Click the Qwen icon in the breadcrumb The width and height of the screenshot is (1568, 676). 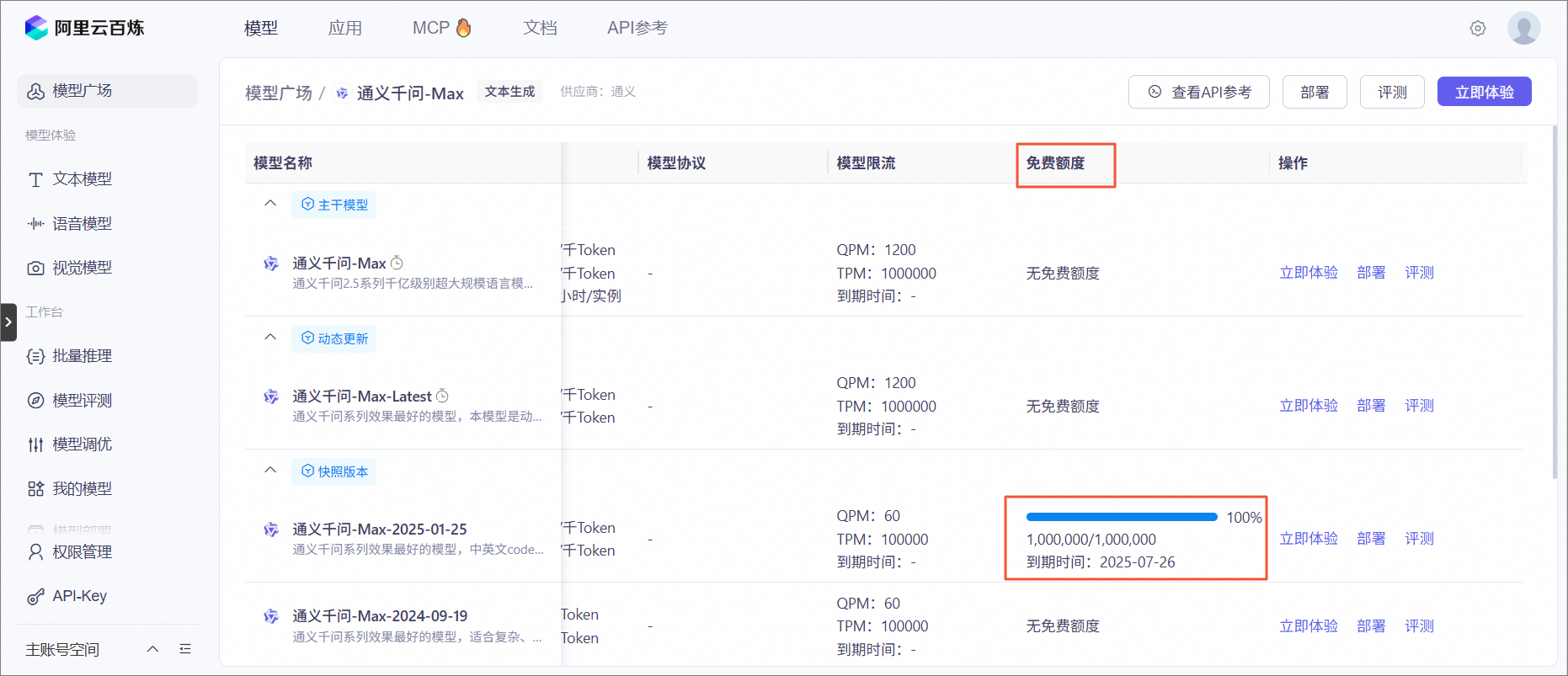click(342, 93)
